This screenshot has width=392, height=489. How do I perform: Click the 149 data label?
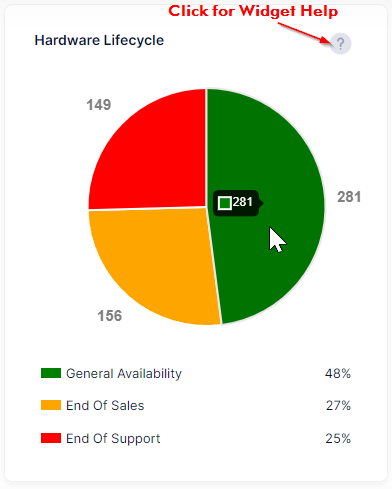point(99,105)
